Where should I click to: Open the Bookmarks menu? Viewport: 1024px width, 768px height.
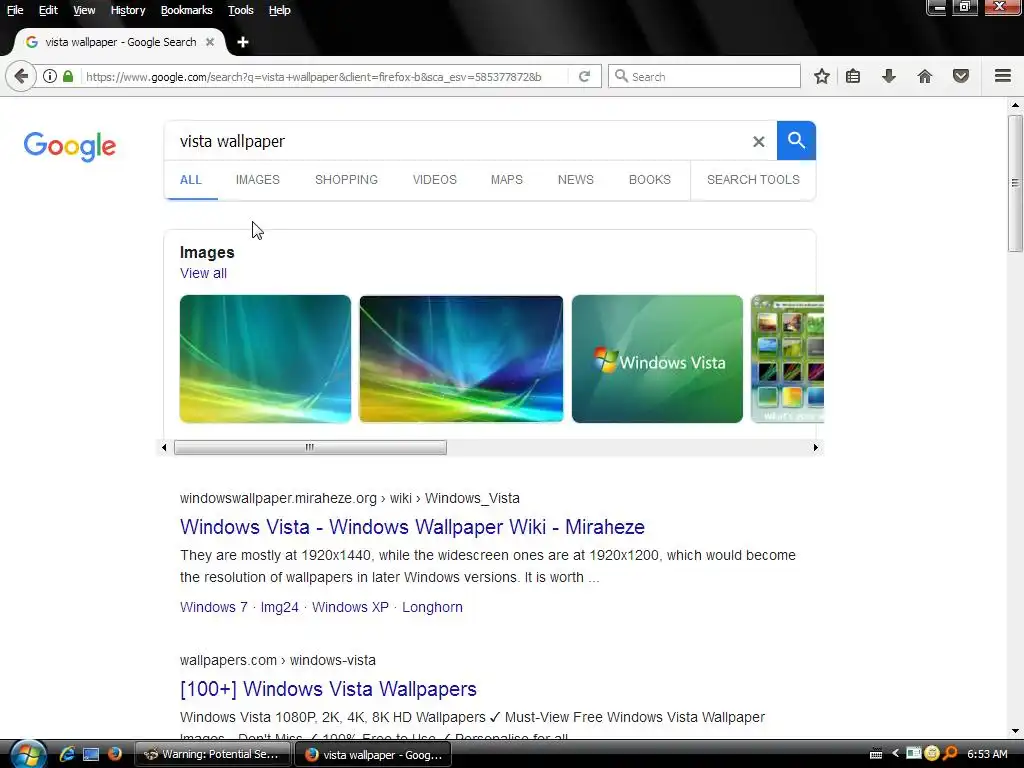click(x=186, y=10)
